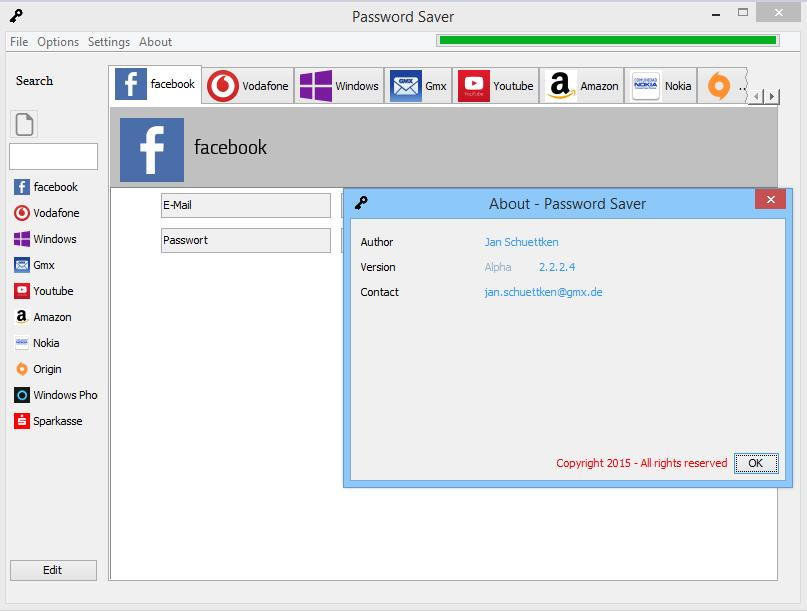Viewport: 807px width, 611px height.
Task: Switch to the Gmx tab
Action: click(418, 86)
